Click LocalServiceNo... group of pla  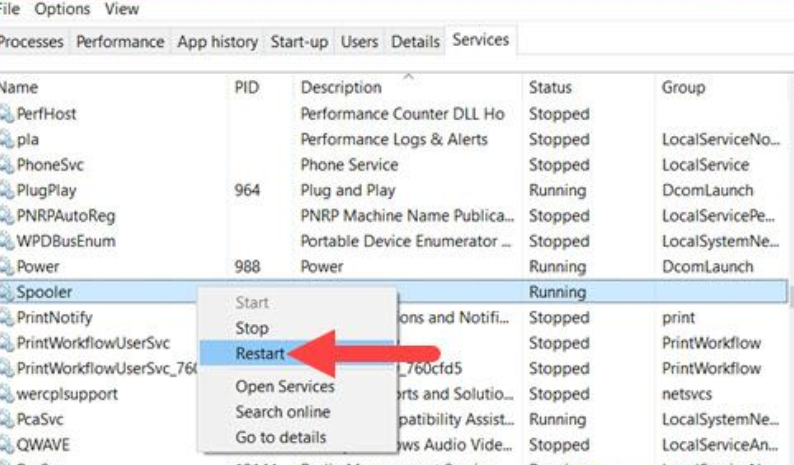click(721, 139)
